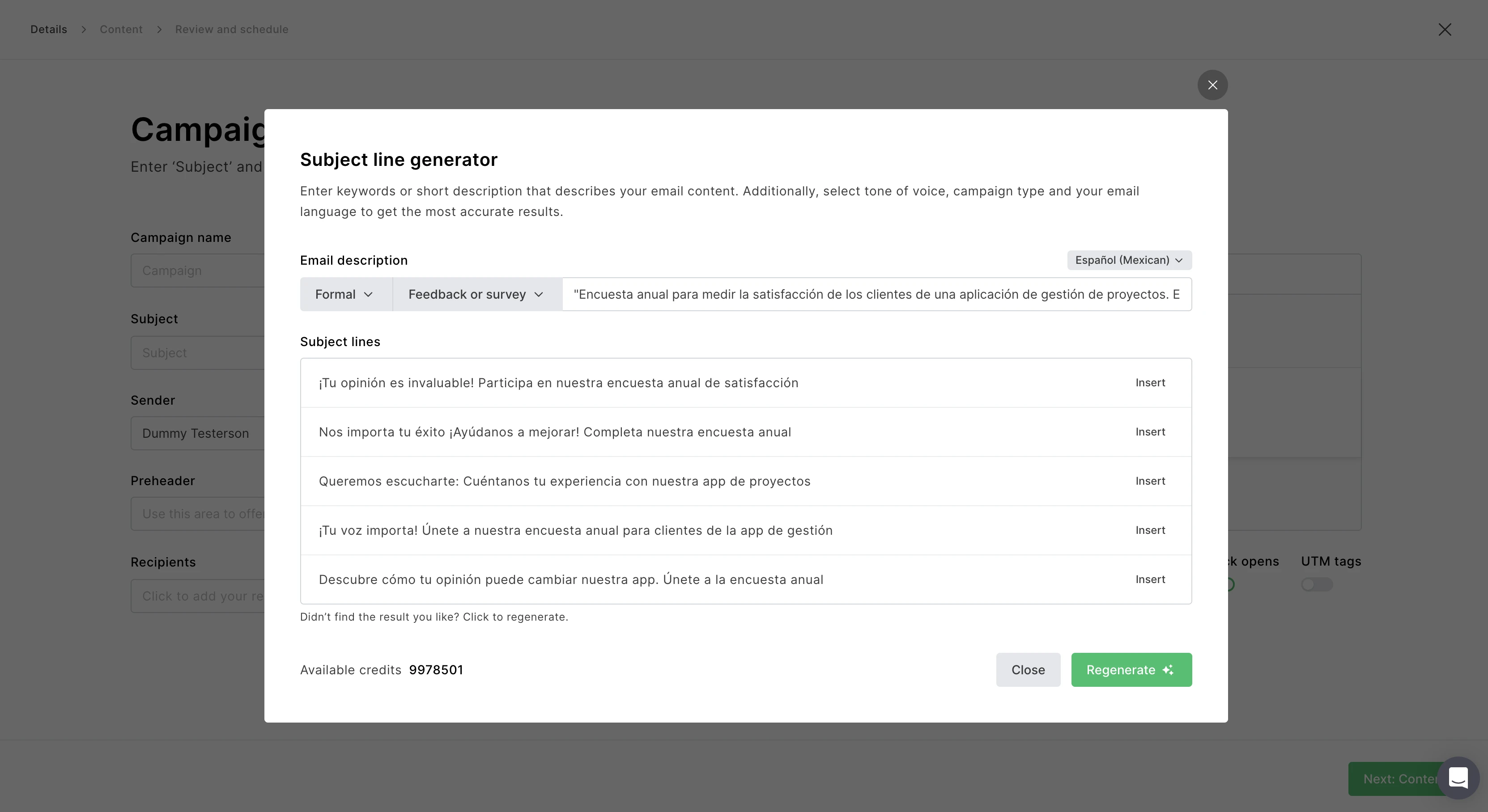This screenshot has width=1488, height=812.
Task: Switch to the Content breadcrumb step
Action: [121, 30]
